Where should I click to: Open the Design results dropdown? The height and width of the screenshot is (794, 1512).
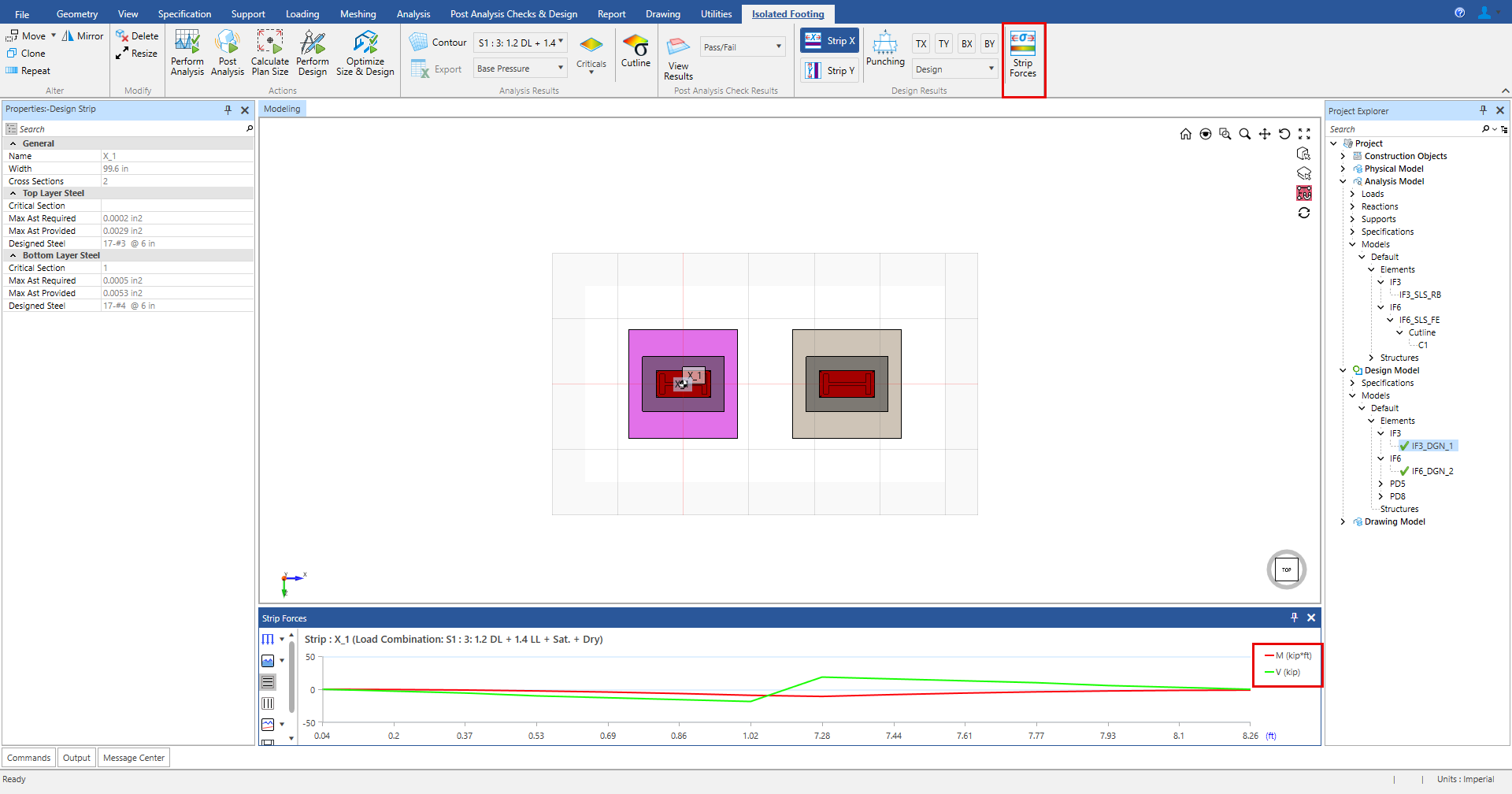pos(955,69)
